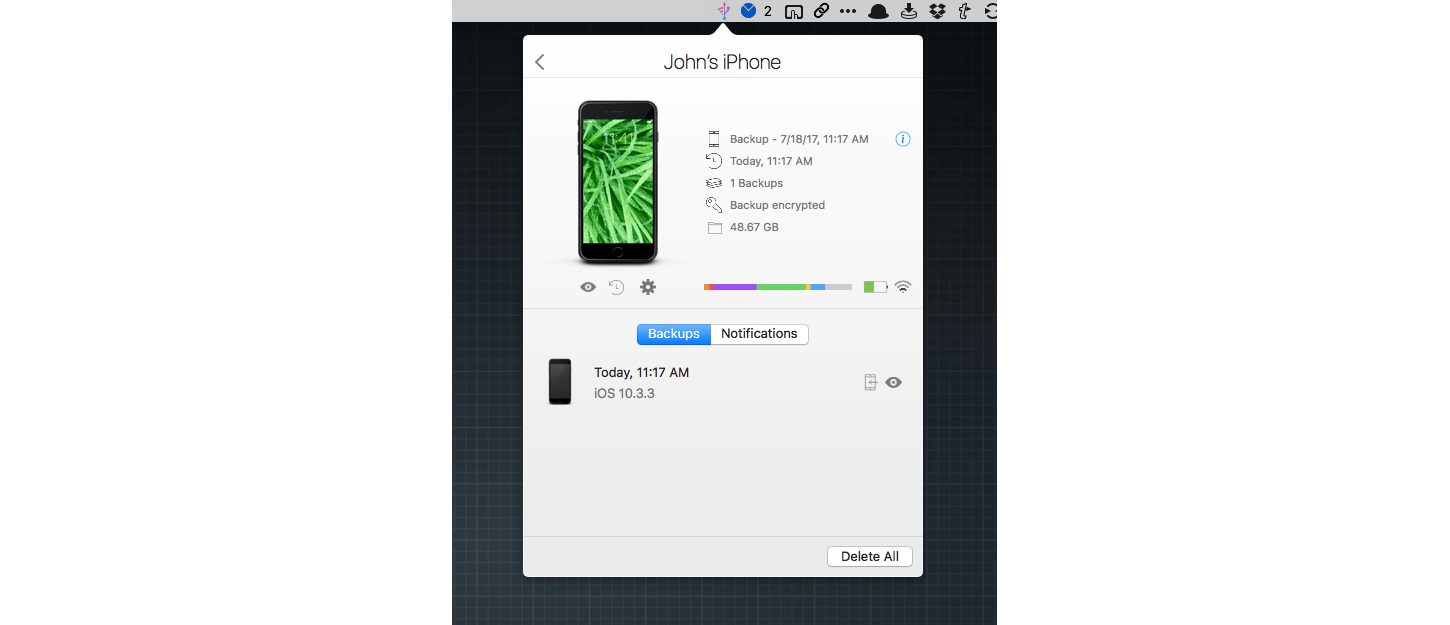Click the key icon beside Backup encrypted
This screenshot has width=1450, height=625.
pos(714,205)
